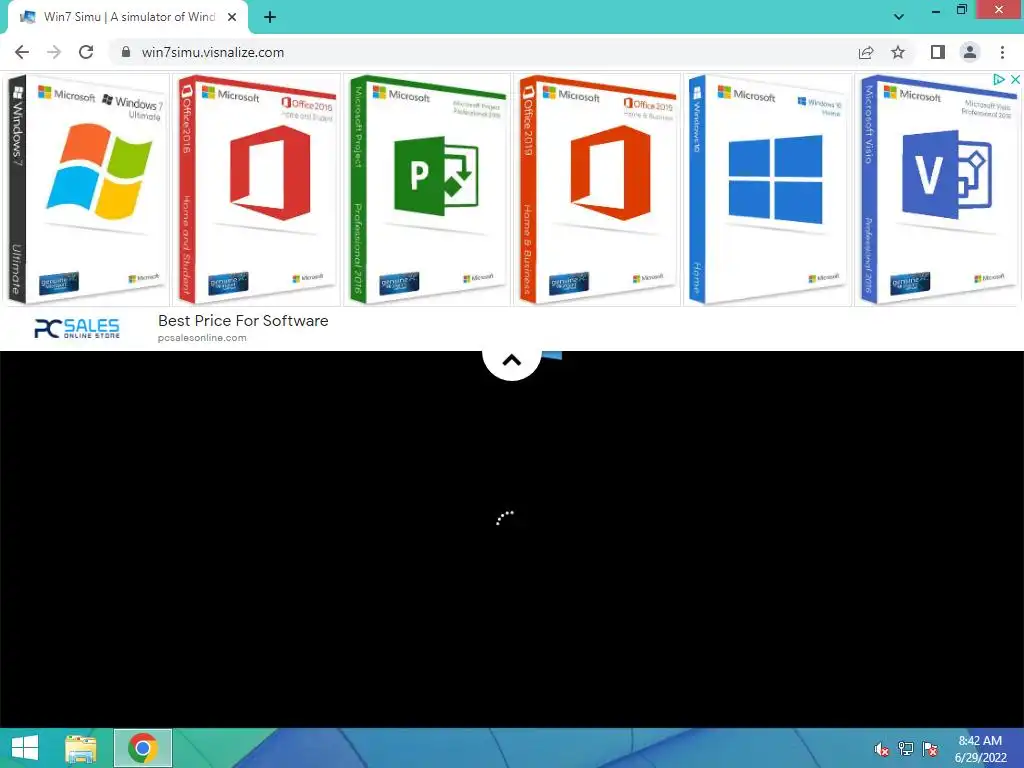Click the PC Sales Online Store logo
Viewport: 1024px width, 768px height.
(76, 328)
